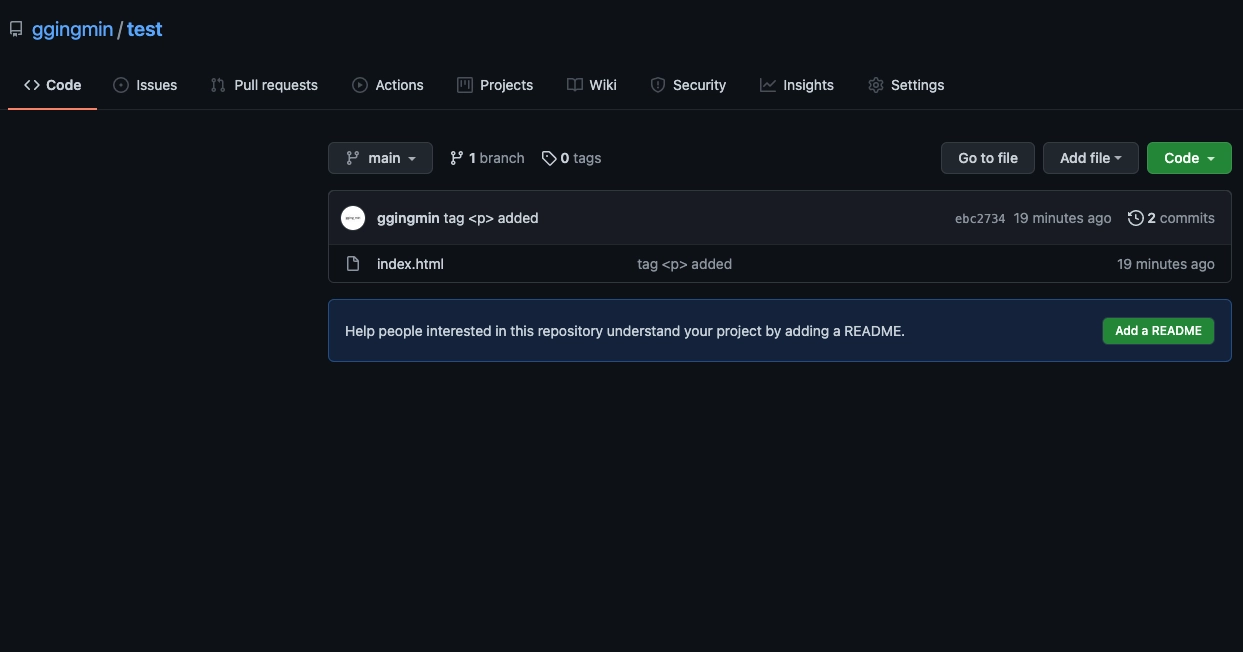Click the repository book icon beside ggingmin
This screenshot has height=652, width=1243.
(x=16, y=29)
